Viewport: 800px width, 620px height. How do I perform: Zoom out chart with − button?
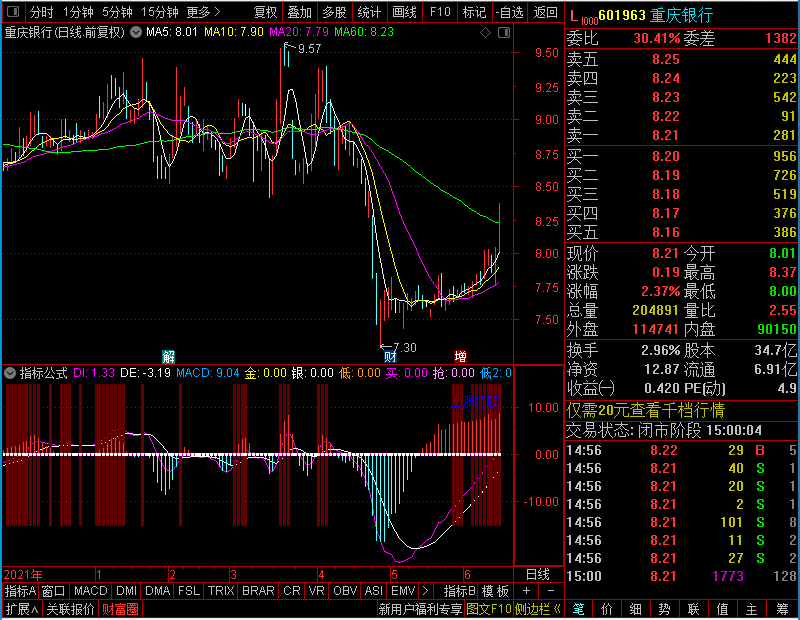pyautogui.click(x=551, y=591)
